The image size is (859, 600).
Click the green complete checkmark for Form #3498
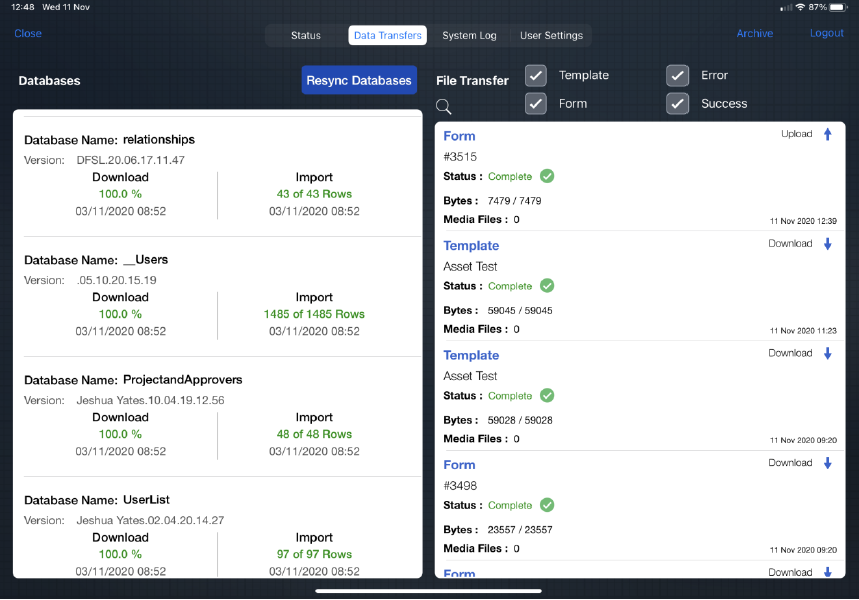tap(547, 505)
